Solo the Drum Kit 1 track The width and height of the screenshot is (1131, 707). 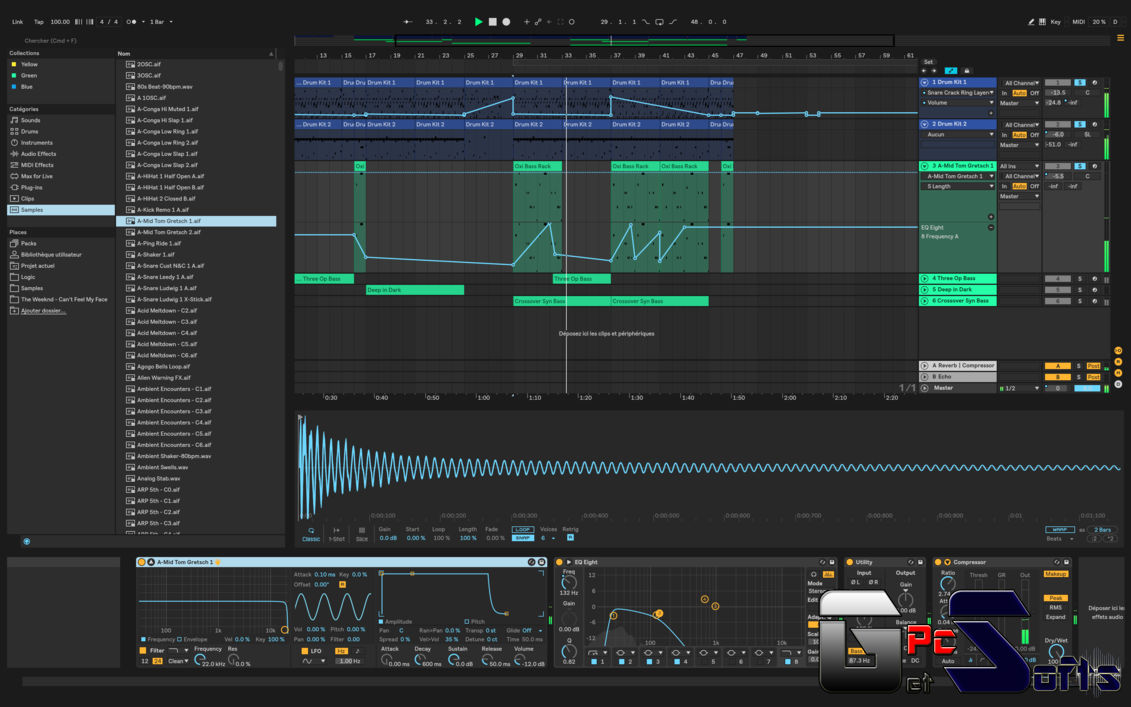click(1080, 82)
